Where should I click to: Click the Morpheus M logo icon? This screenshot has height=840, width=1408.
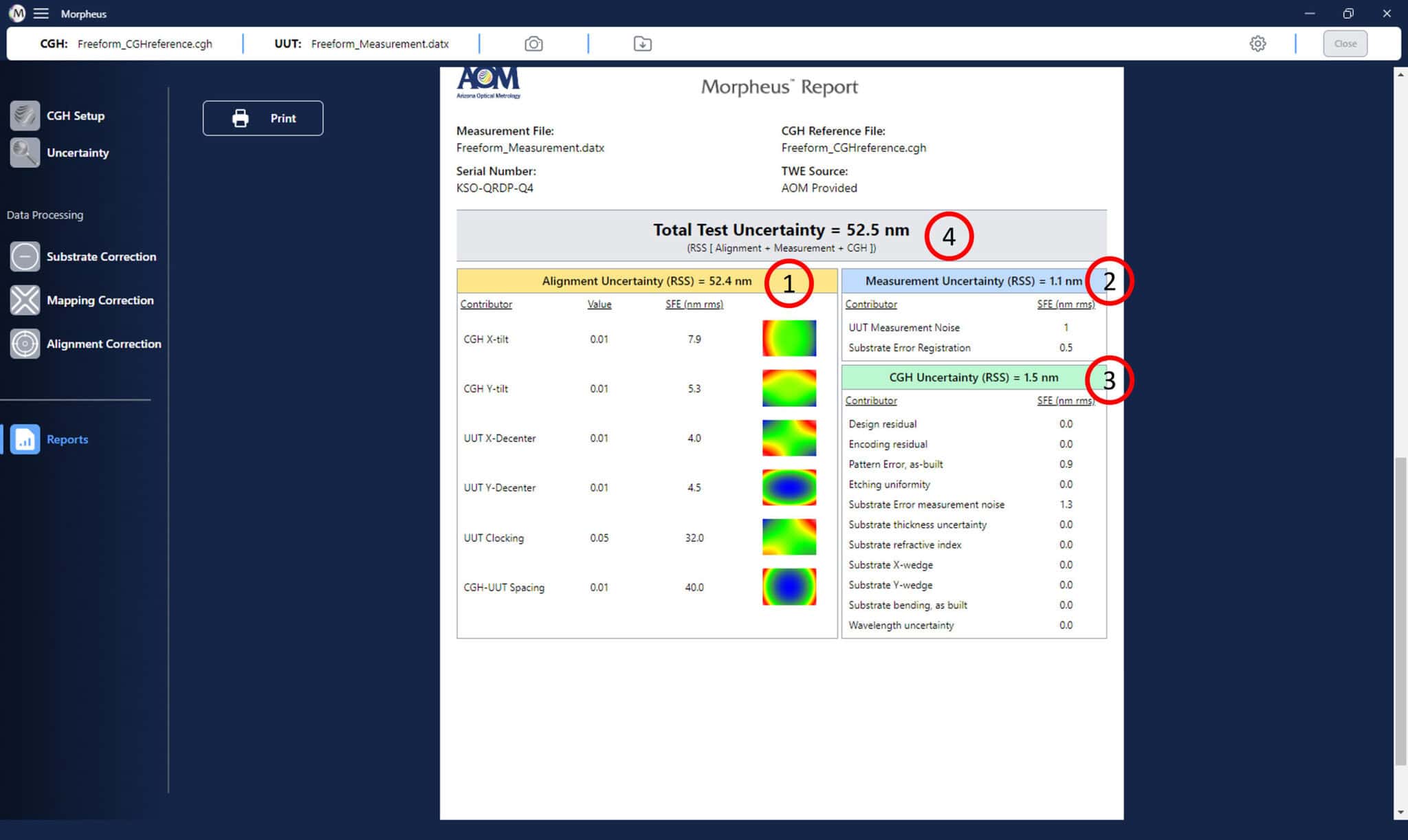coord(17,14)
